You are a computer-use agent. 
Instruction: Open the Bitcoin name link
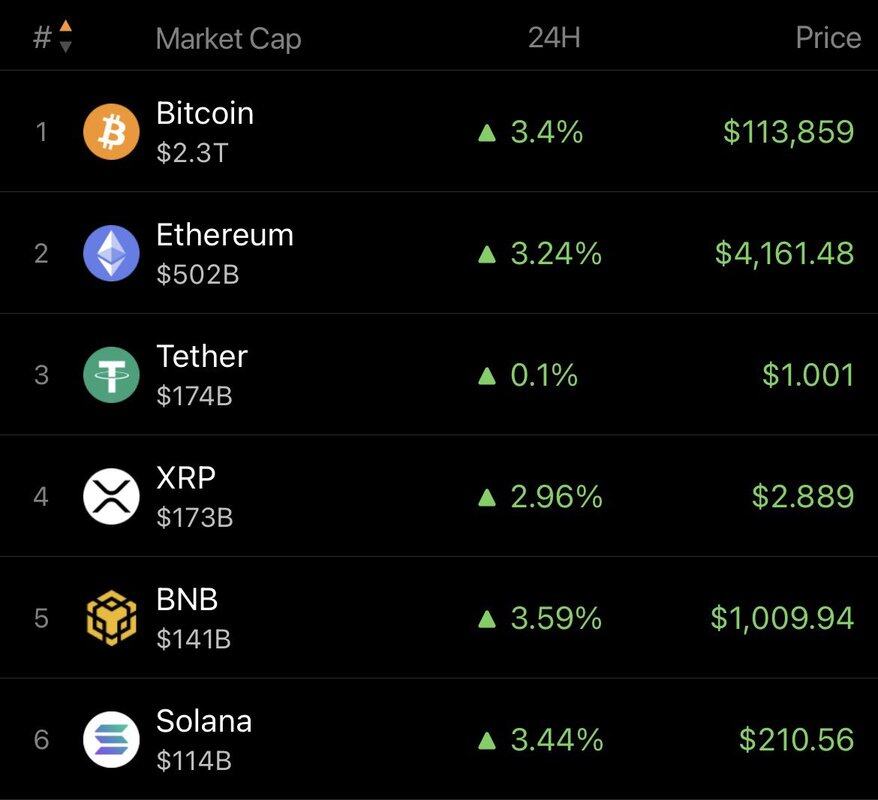coord(205,113)
